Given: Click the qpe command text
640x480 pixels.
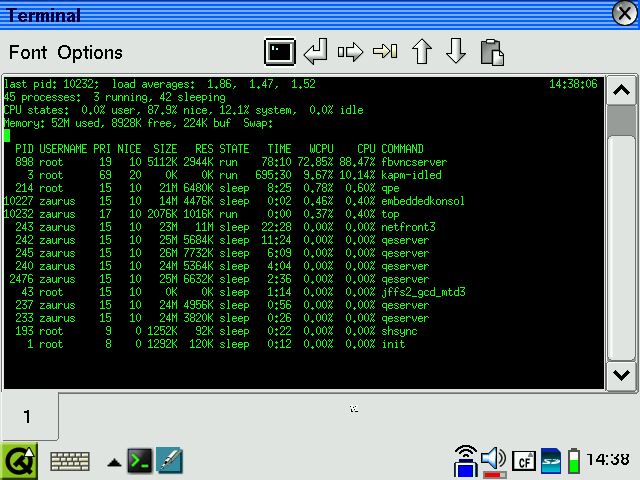Looking at the screenshot, I should (x=390, y=189).
